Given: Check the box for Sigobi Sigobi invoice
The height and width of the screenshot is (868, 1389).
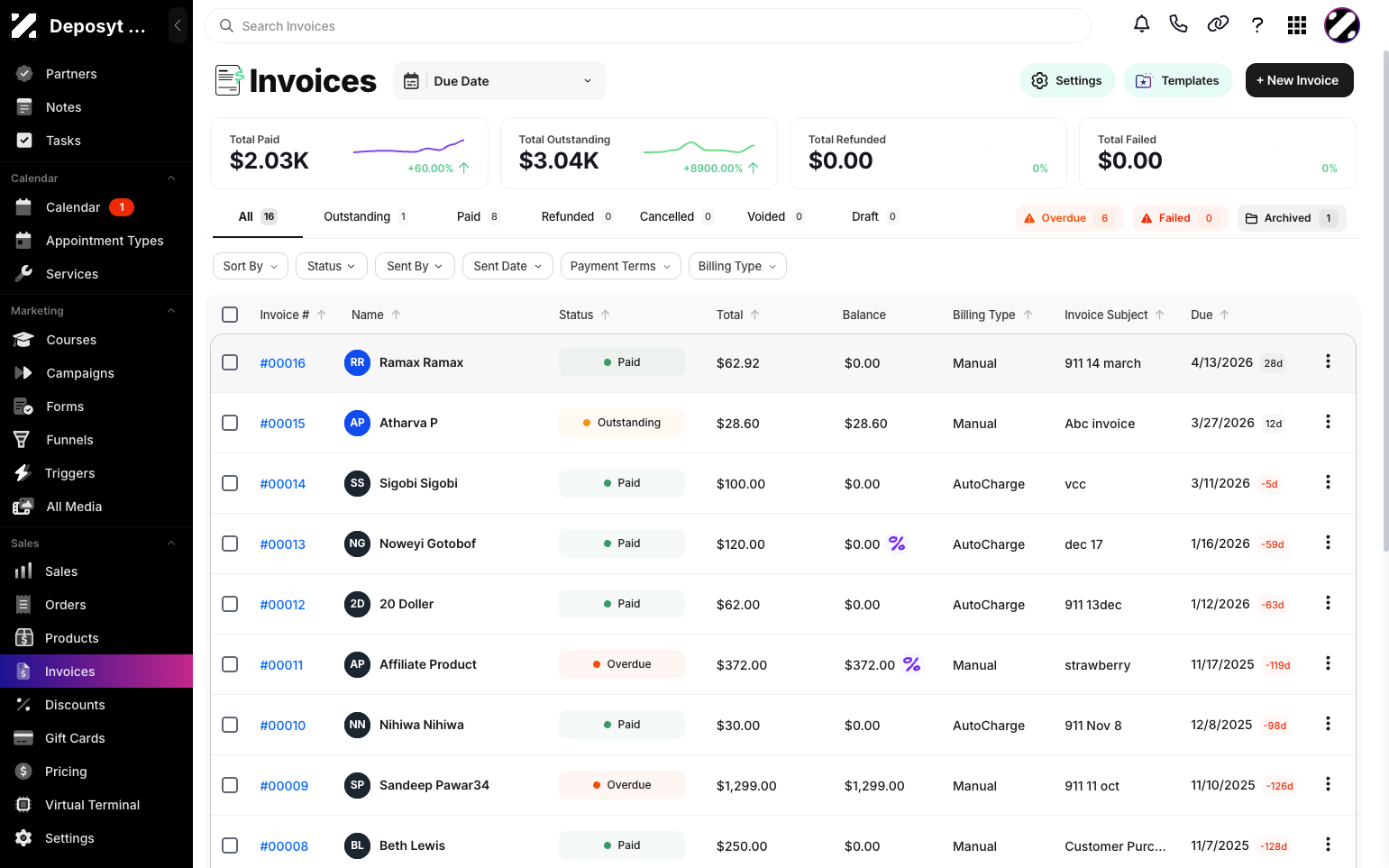Looking at the screenshot, I should click(230, 483).
